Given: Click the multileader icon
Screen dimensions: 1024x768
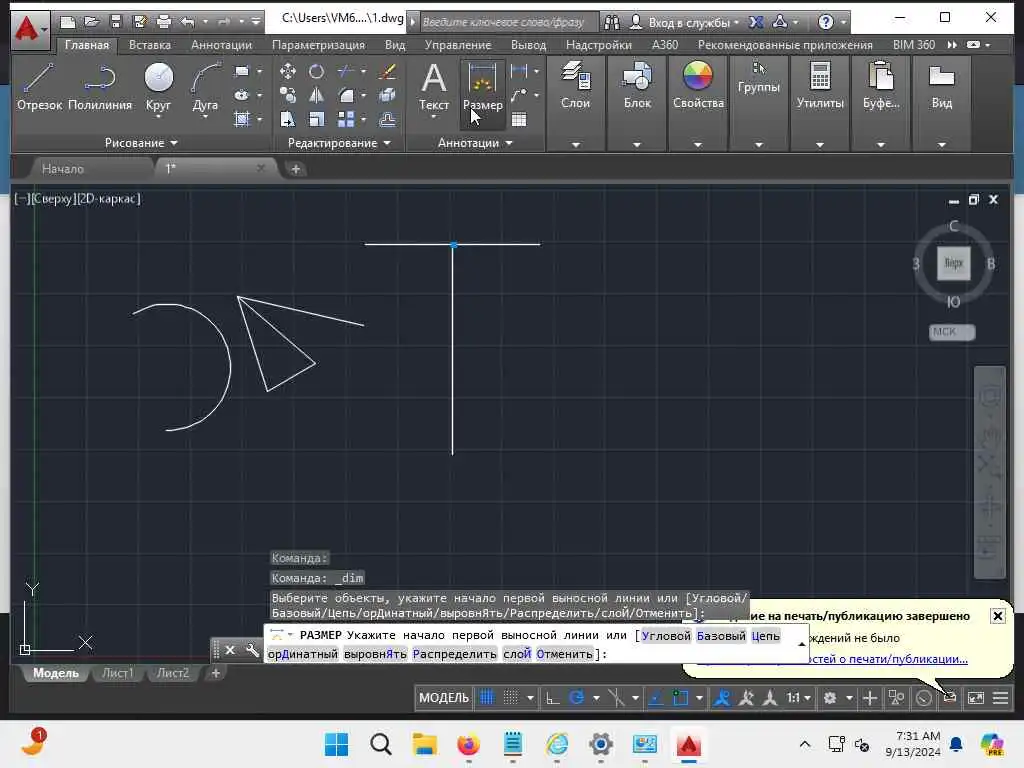Looking at the screenshot, I should click(x=519, y=95).
